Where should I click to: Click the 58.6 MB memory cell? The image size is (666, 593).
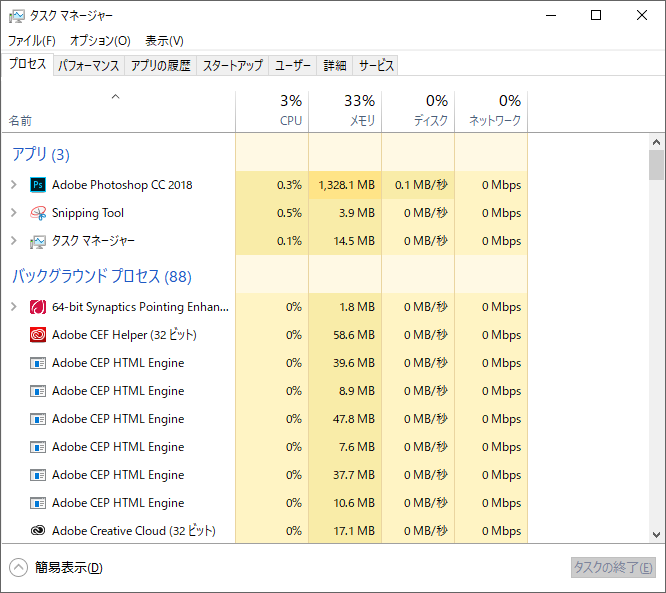point(345,335)
